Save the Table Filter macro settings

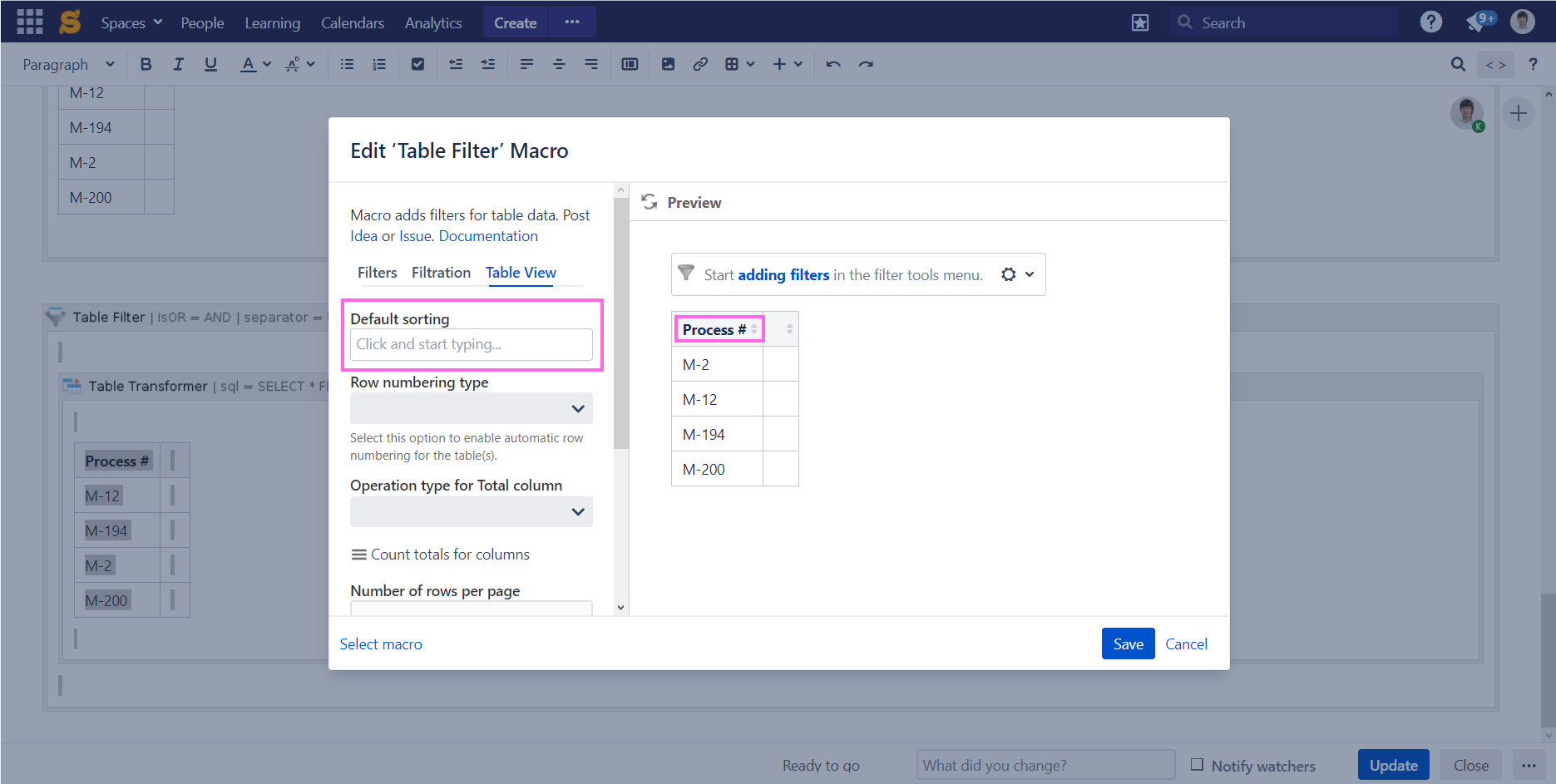coord(1128,643)
